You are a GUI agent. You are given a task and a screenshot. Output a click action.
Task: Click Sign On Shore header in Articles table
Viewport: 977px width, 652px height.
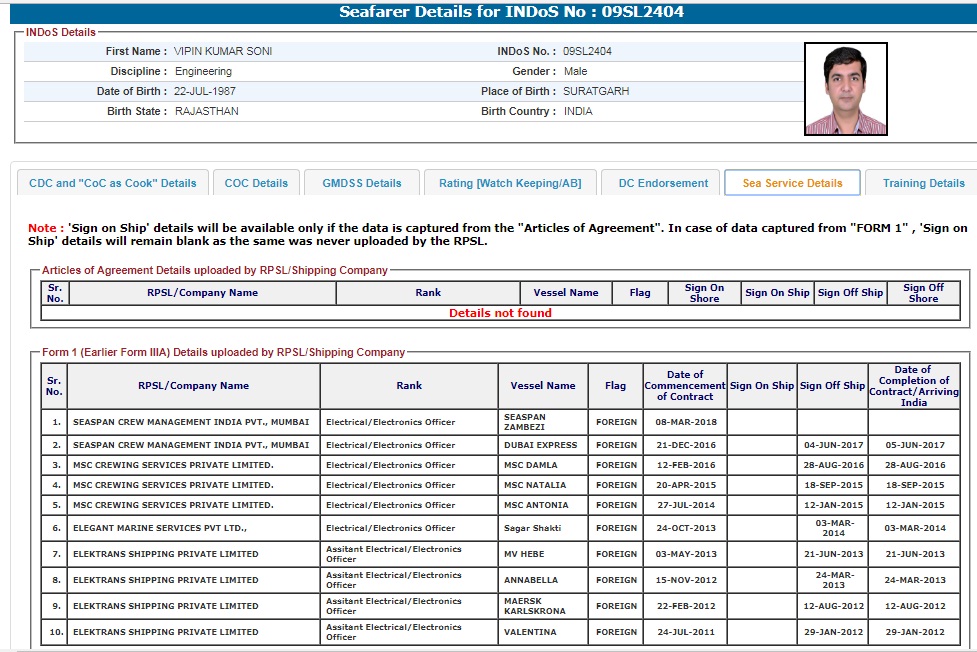tap(704, 293)
